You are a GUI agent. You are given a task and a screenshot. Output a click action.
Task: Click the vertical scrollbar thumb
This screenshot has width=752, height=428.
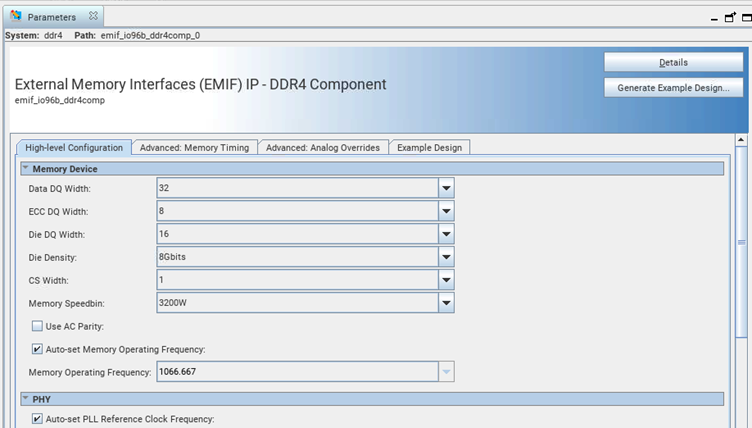741,242
